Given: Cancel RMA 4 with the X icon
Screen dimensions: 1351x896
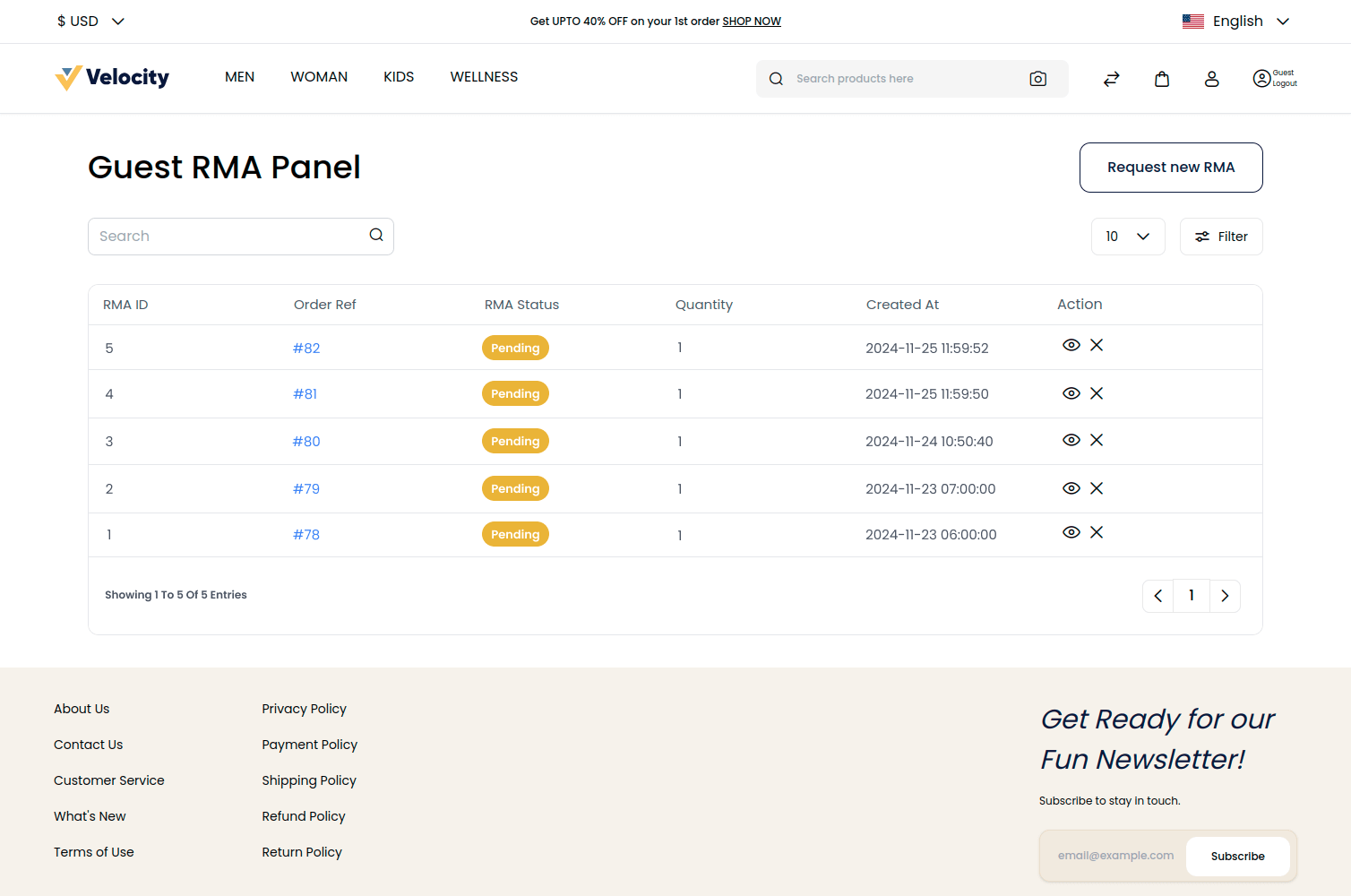Looking at the screenshot, I should [x=1097, y=393].
